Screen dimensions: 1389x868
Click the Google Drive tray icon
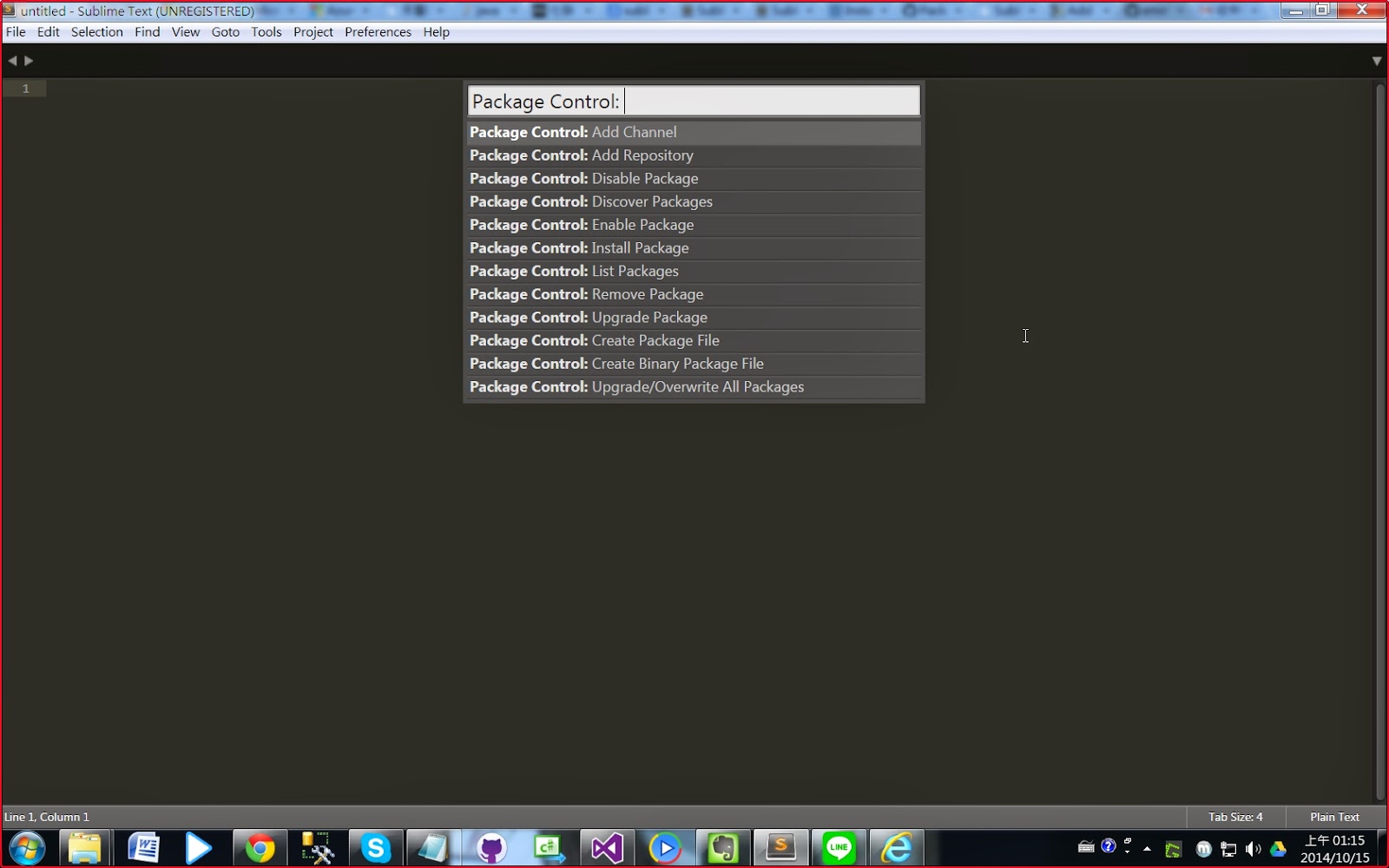(1278, 850)
